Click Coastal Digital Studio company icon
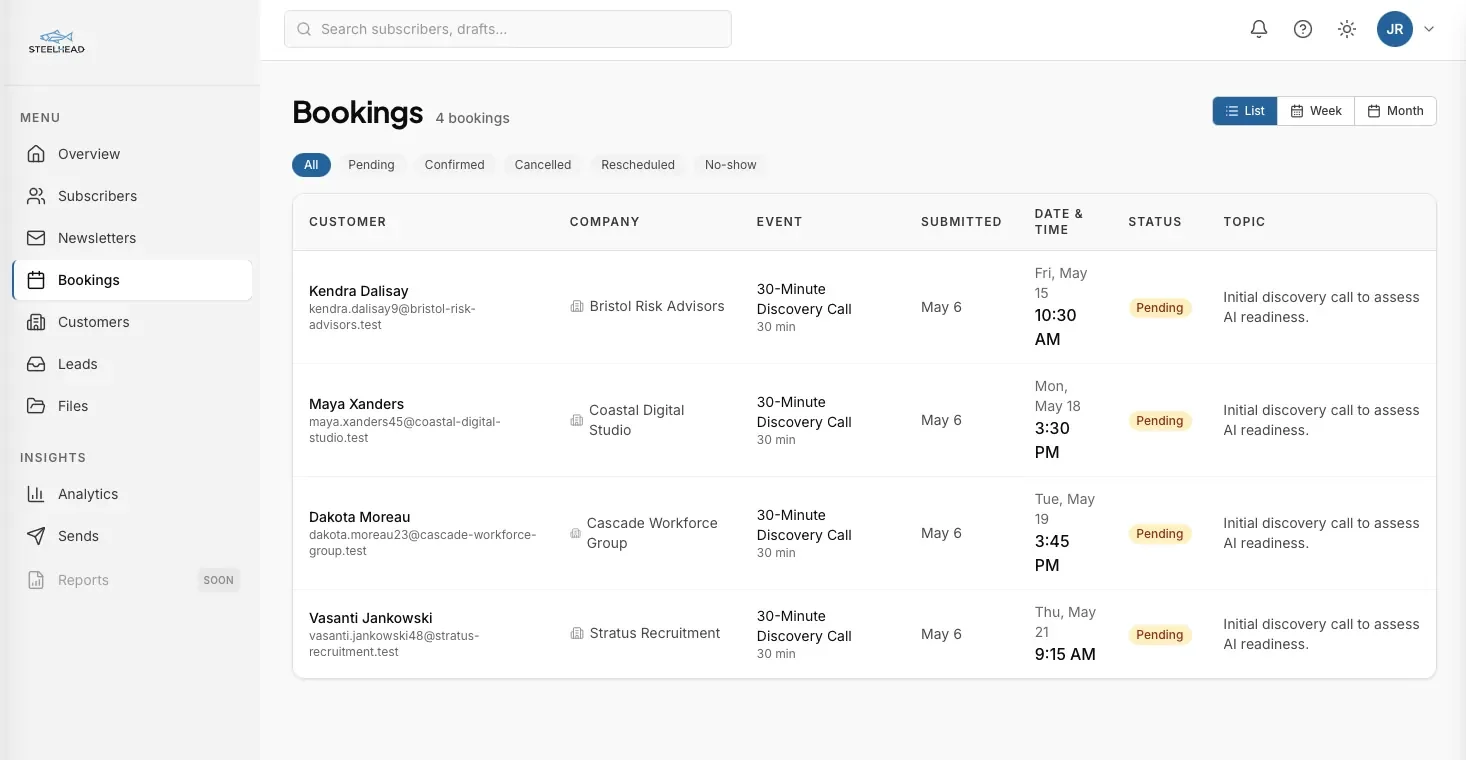The height and width of the screenshot is (760, 1466). 577,420
